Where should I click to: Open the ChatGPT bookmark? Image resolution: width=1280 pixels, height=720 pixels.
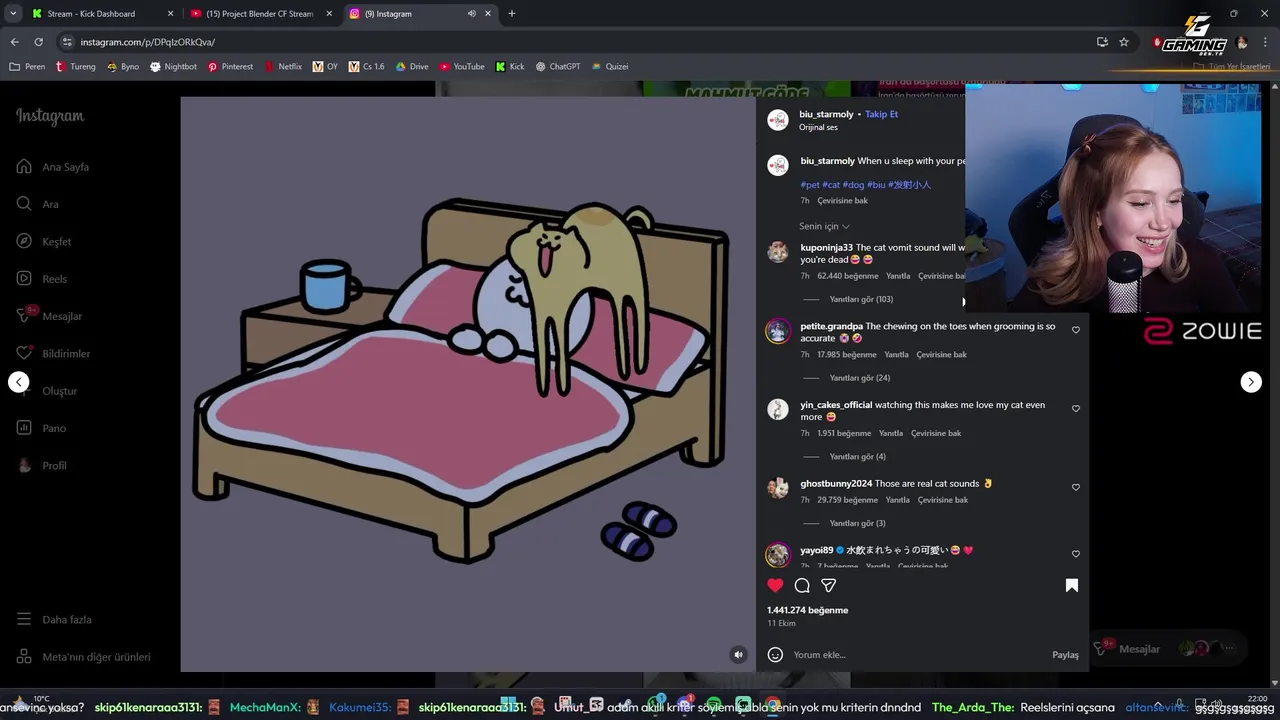click(x=557, y=67)
